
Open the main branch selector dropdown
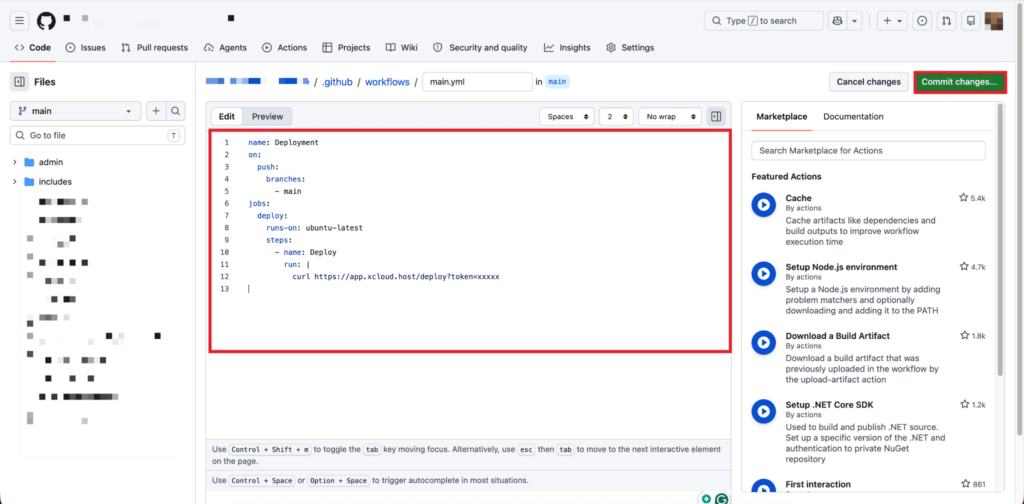tap(76, 111)
